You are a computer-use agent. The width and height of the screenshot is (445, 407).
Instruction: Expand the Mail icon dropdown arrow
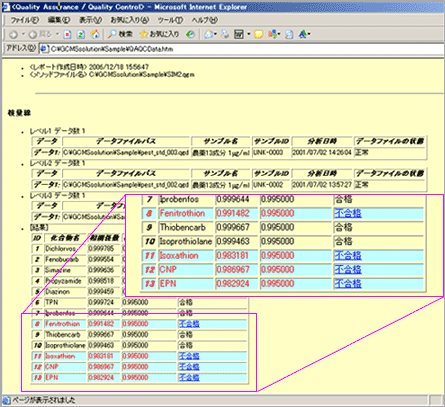click(216, 34)
